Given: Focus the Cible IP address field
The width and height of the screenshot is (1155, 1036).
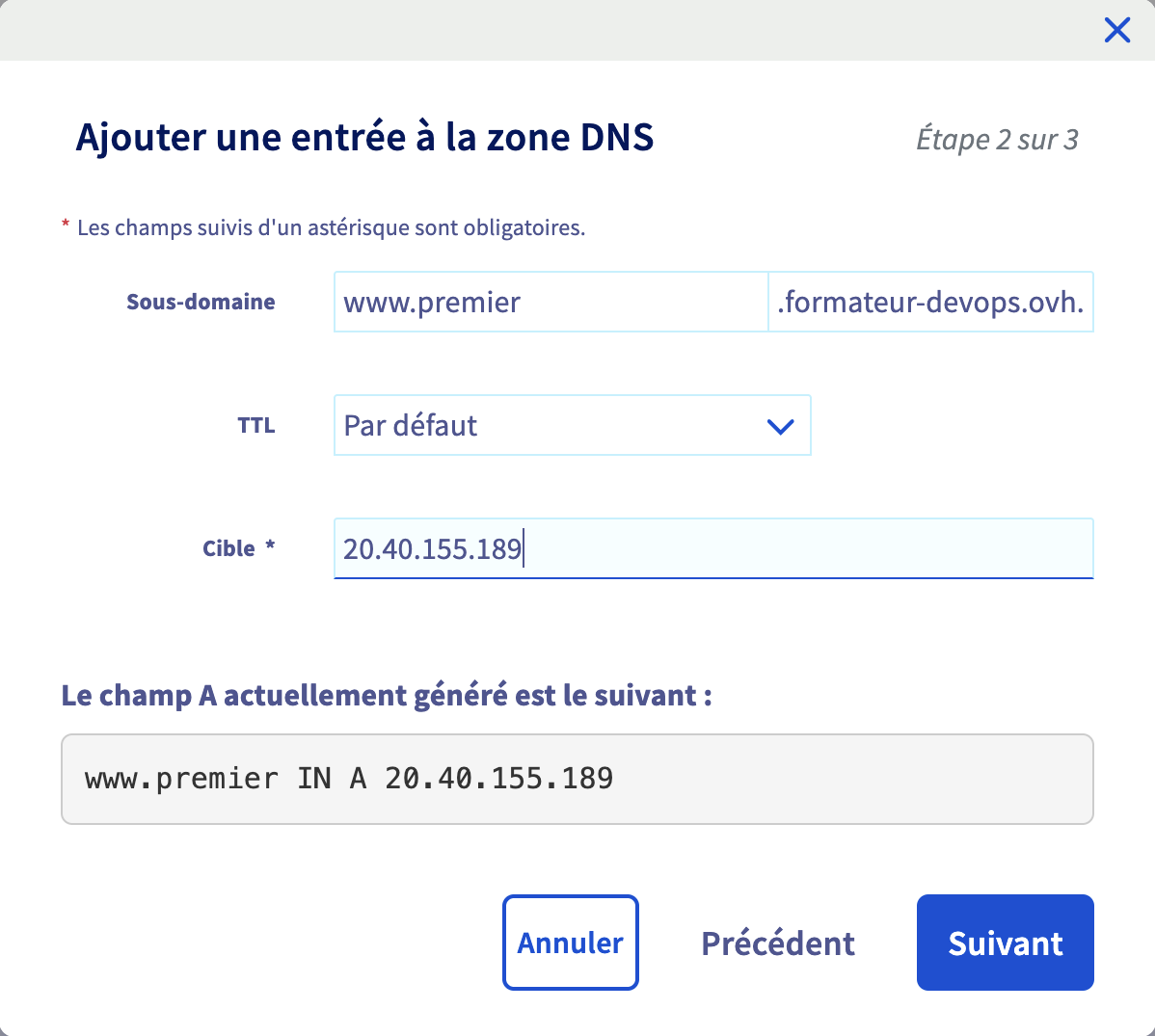Looking at the screenshot, I should tap(713, 548).
